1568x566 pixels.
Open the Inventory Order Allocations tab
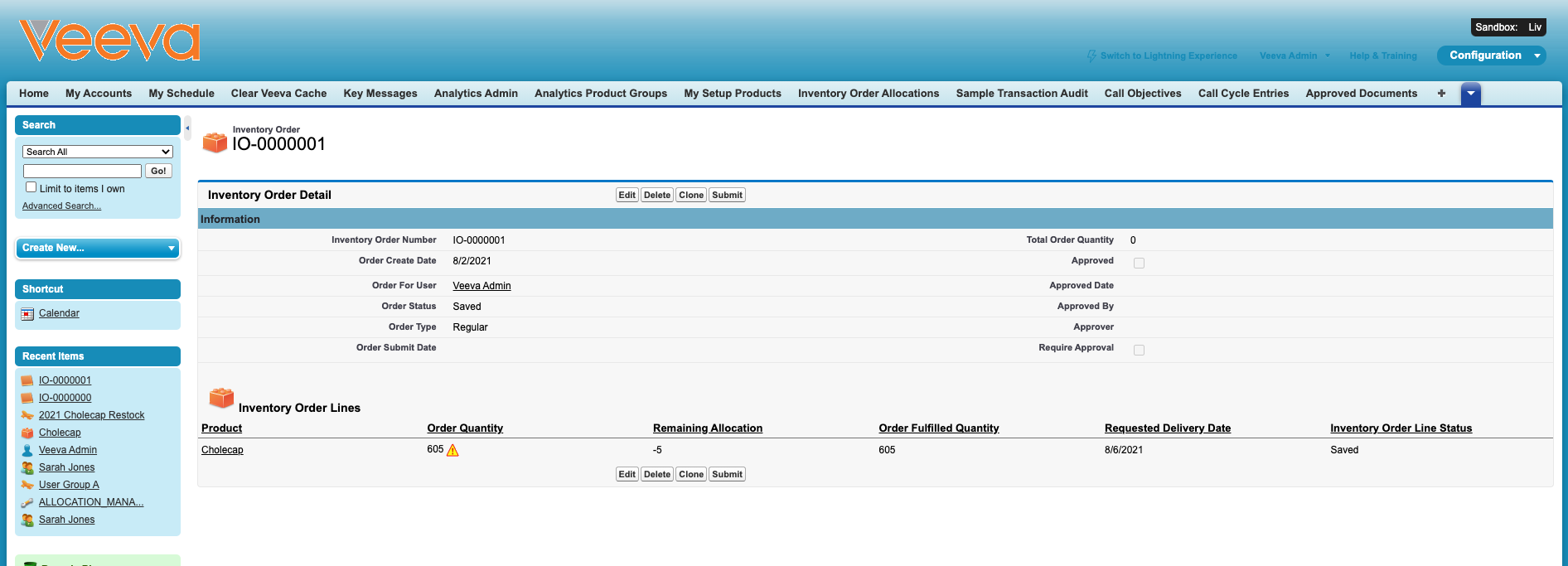click(868, 94)
